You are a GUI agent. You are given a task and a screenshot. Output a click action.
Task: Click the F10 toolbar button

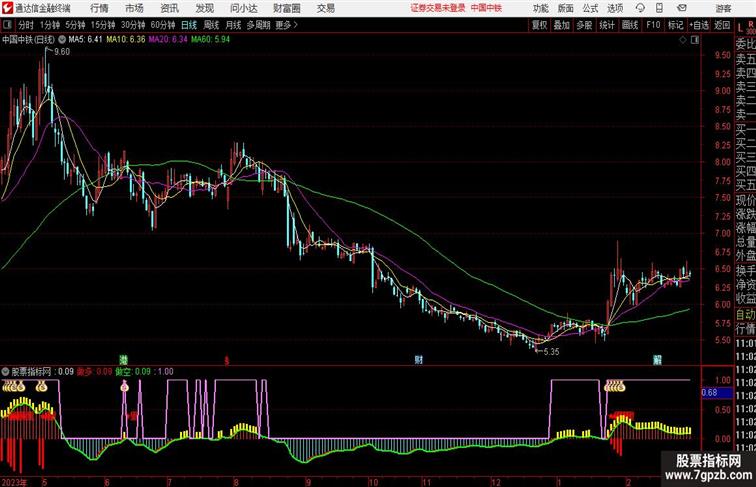[653, 25]
